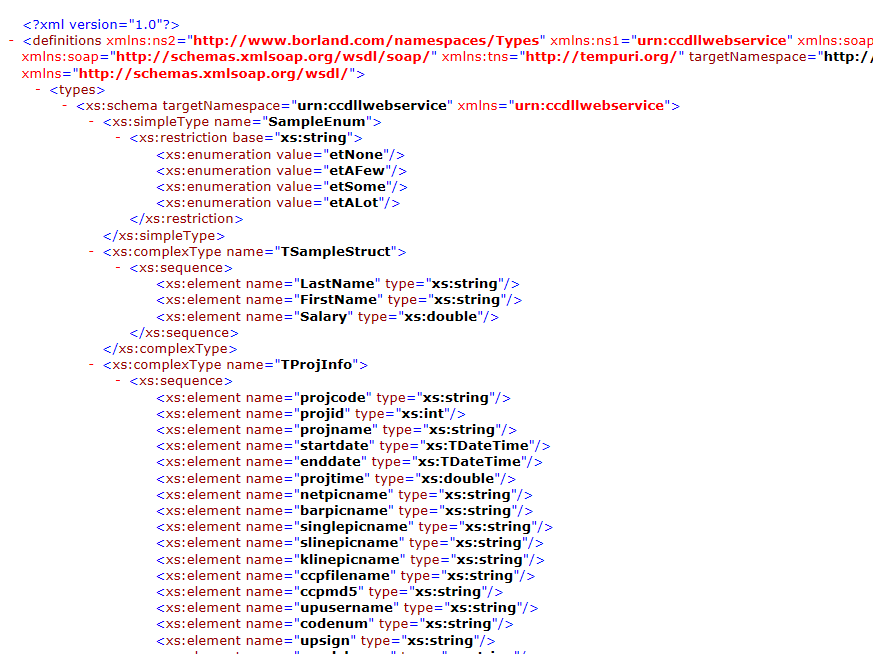The height and width of the screenshot is (654, 873).
Task: Collapse the SampleEnum simpleType node
Action: tap(93, 122)
